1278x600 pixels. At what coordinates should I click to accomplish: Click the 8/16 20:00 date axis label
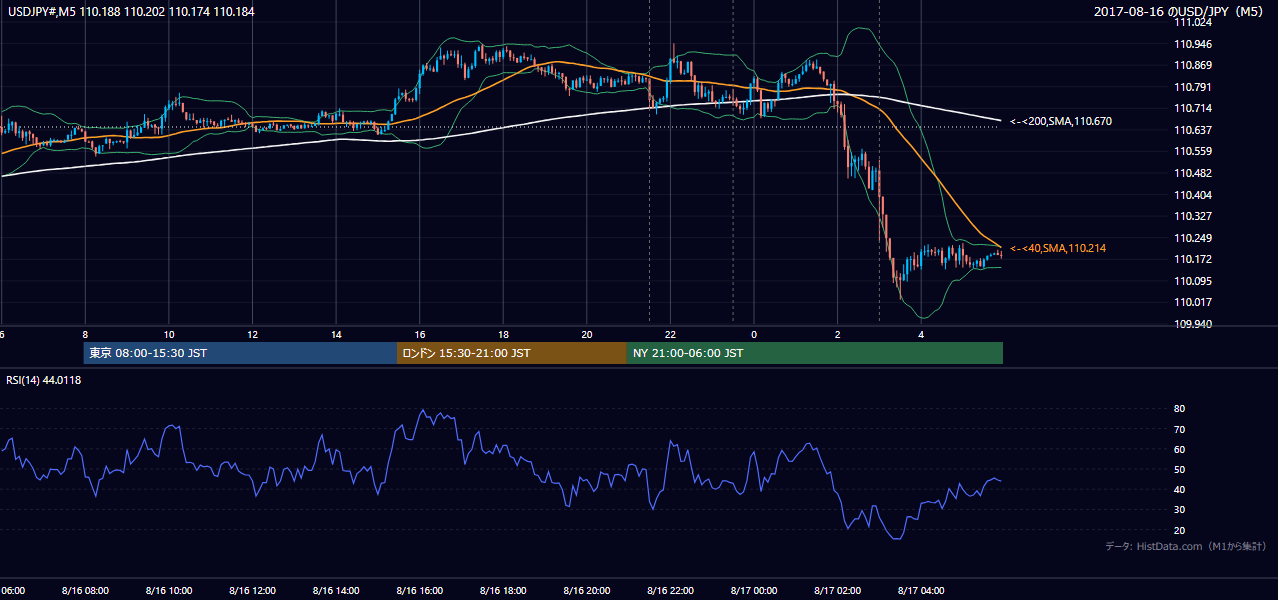tap(587, 591)
